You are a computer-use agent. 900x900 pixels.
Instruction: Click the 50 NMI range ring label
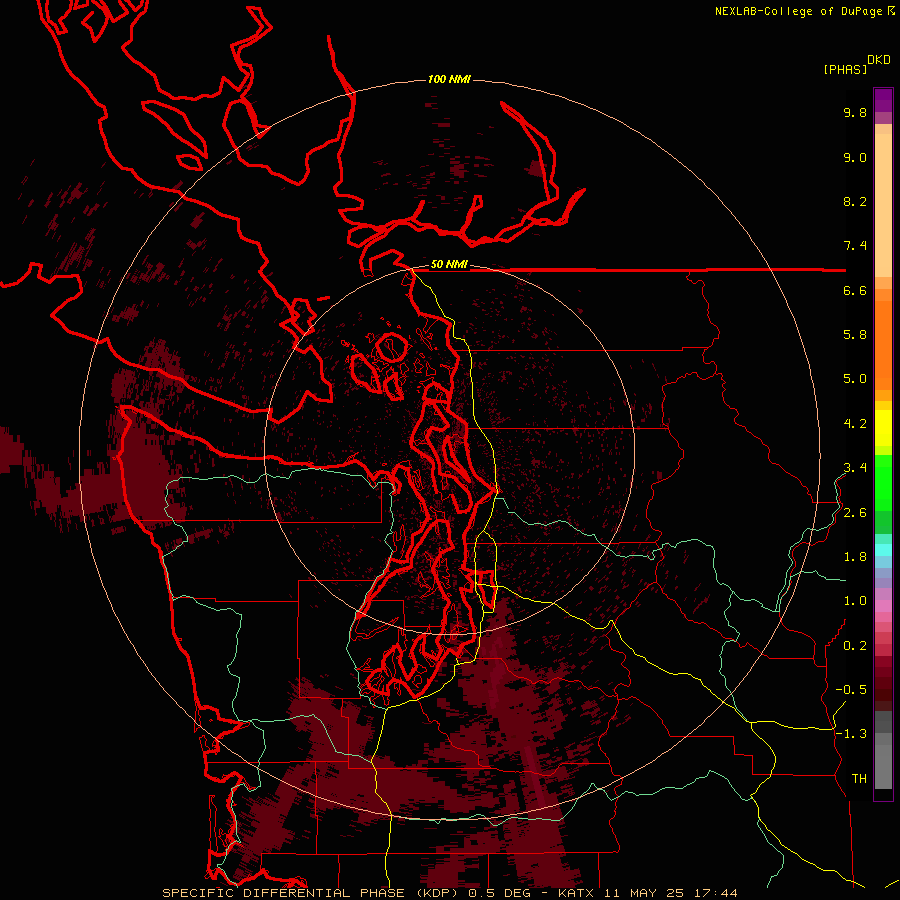pos(449,264)
